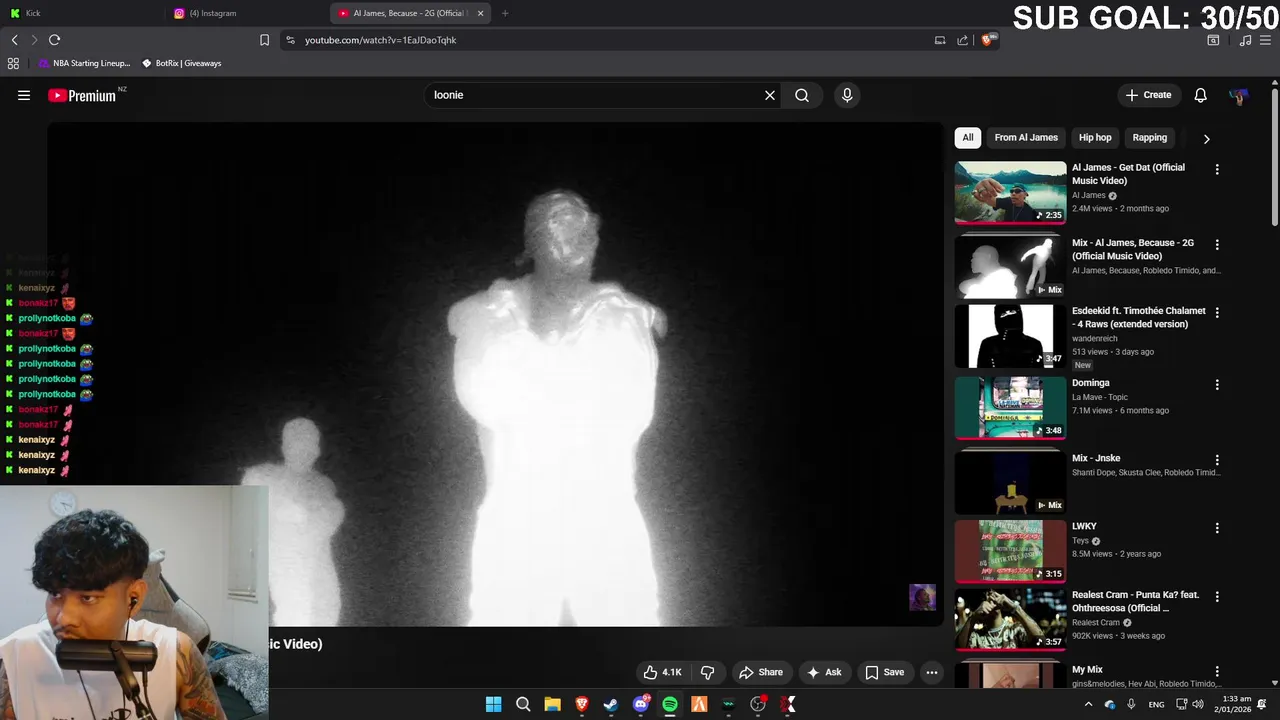Start voice search with microphone icon
Screen dimensions: 1280x720
[x=847, y=95]
